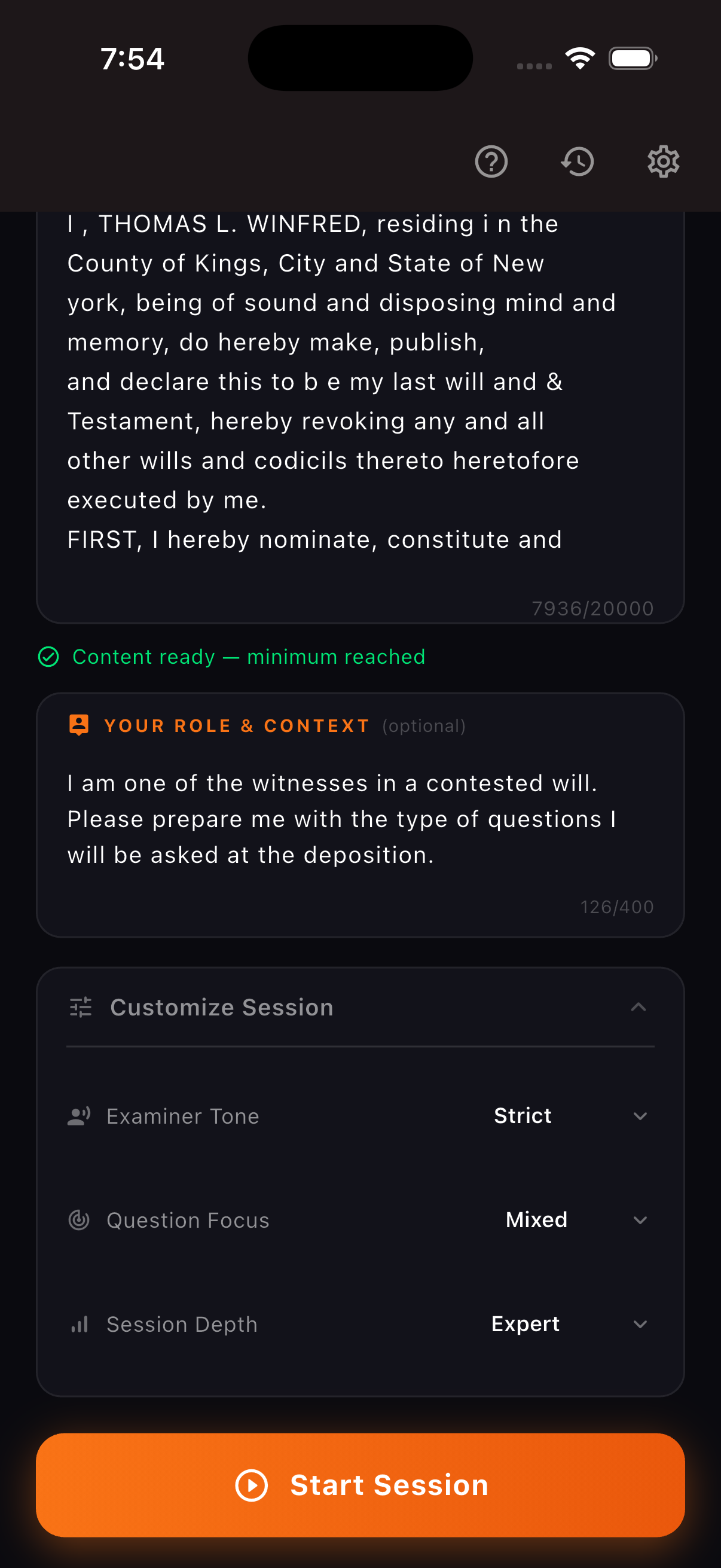Image resolution: width=721 pixels, height=1568 pixels.
Task: Tap the Customize Session header label
Action: point(221,1008)
